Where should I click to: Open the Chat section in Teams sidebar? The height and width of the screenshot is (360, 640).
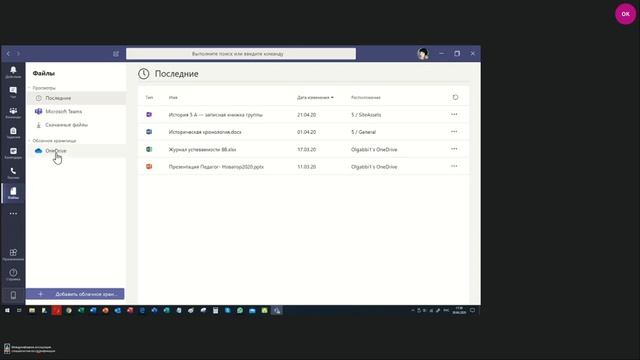coord(13,92)
